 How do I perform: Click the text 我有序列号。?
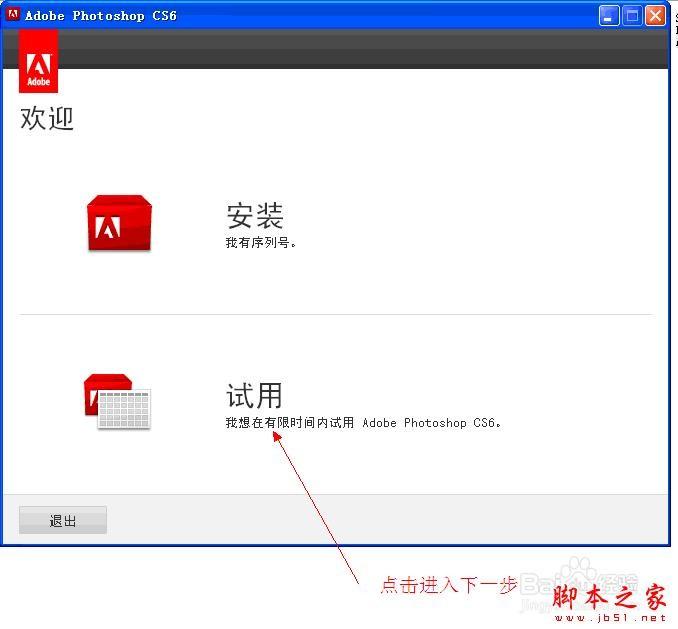pos(261,243)
